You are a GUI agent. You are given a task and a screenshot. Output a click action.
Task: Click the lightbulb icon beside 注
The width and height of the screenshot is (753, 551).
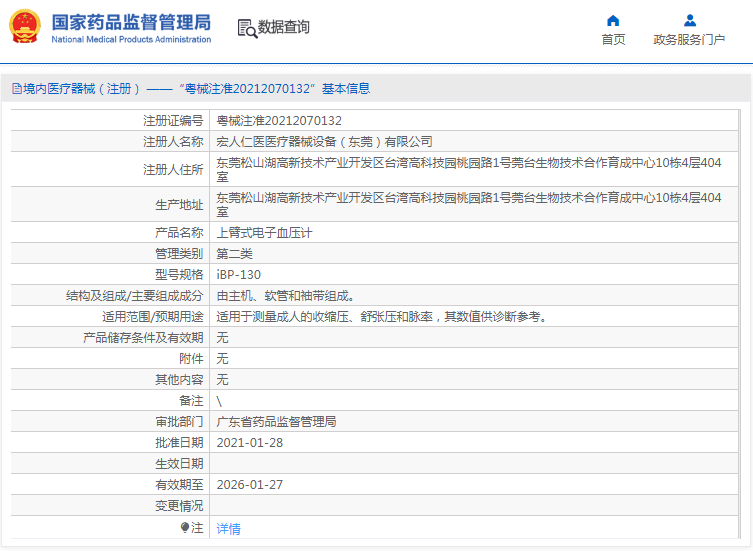pos(184,527)
